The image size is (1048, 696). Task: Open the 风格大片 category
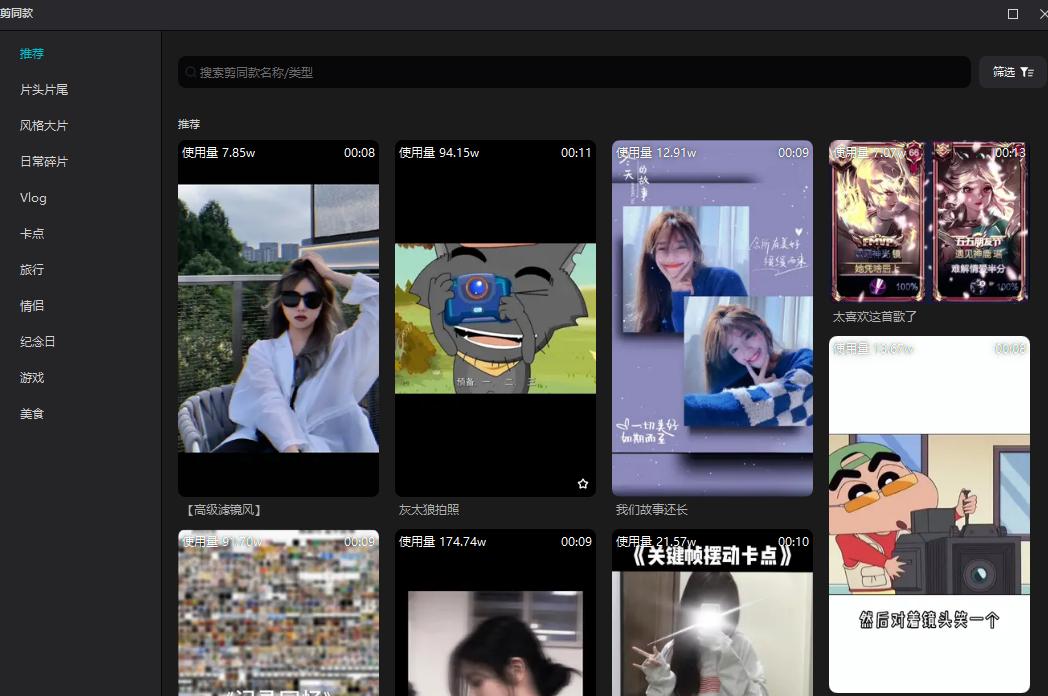click(45, 125)
